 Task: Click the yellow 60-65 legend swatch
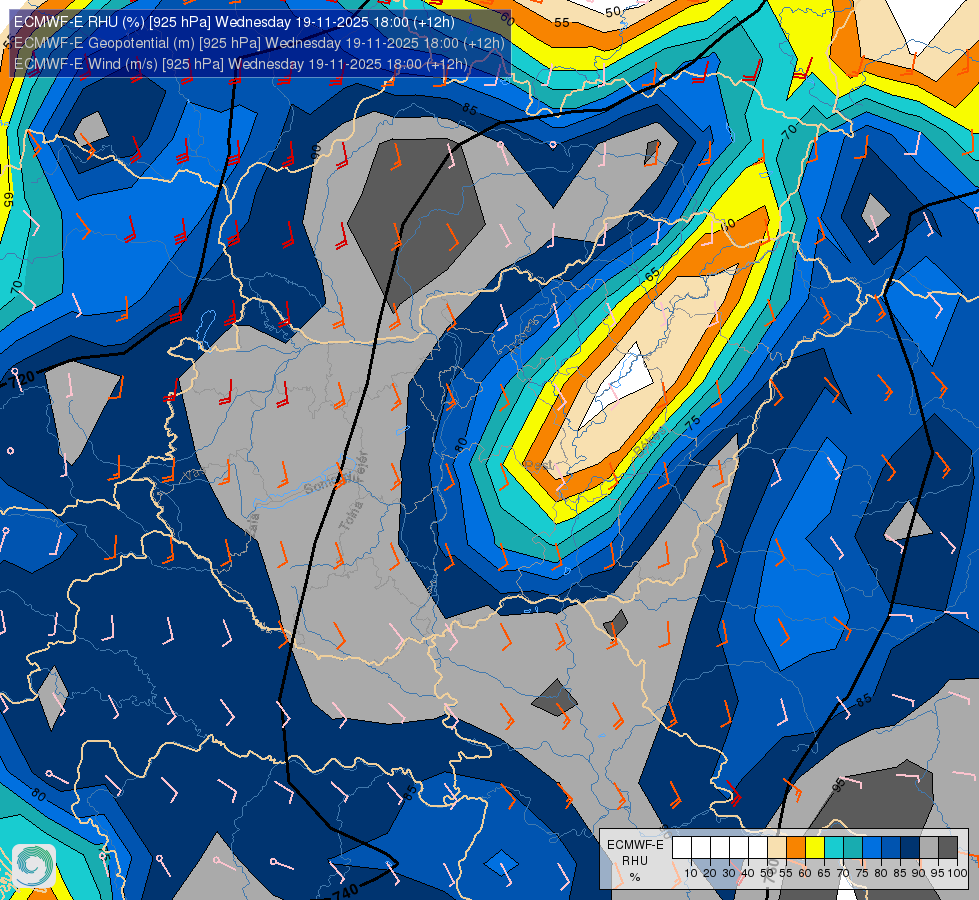[815, 848]
